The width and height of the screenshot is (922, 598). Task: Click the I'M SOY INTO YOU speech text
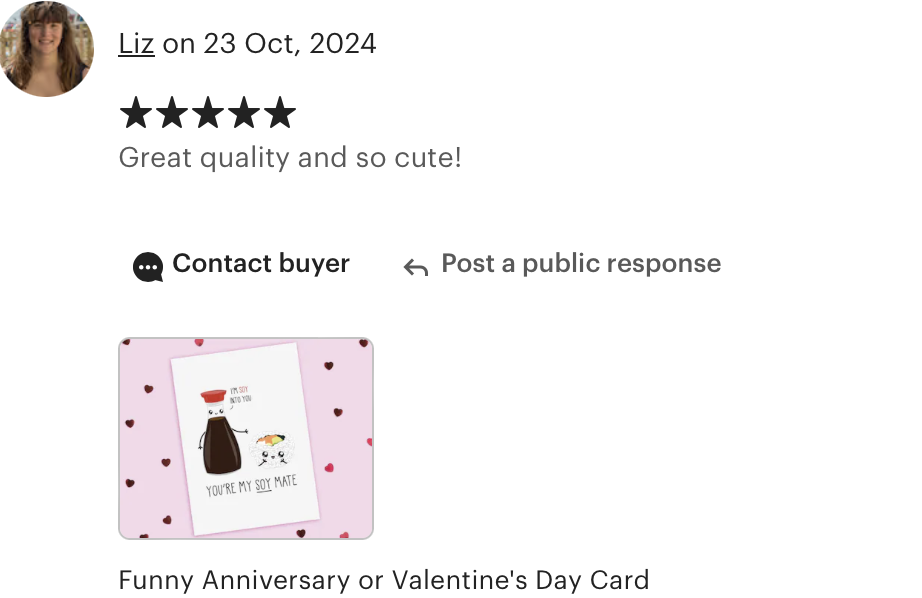point(240,395)
